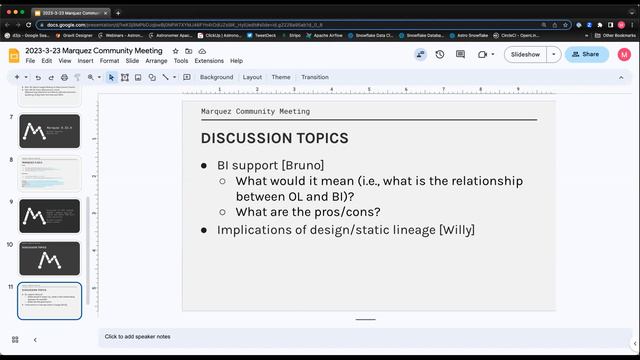Select the line tool
This screenshot has width=640, height=360.
tap(165, 77)
